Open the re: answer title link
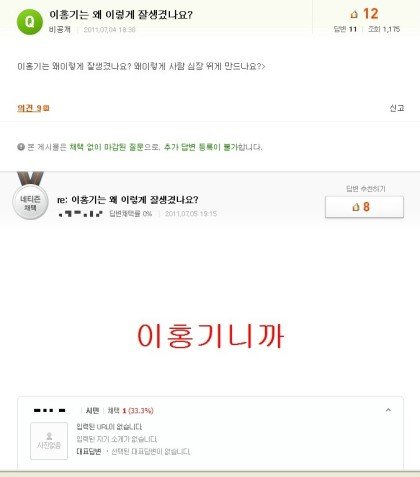420x477 pixels. tap(128, 200)
